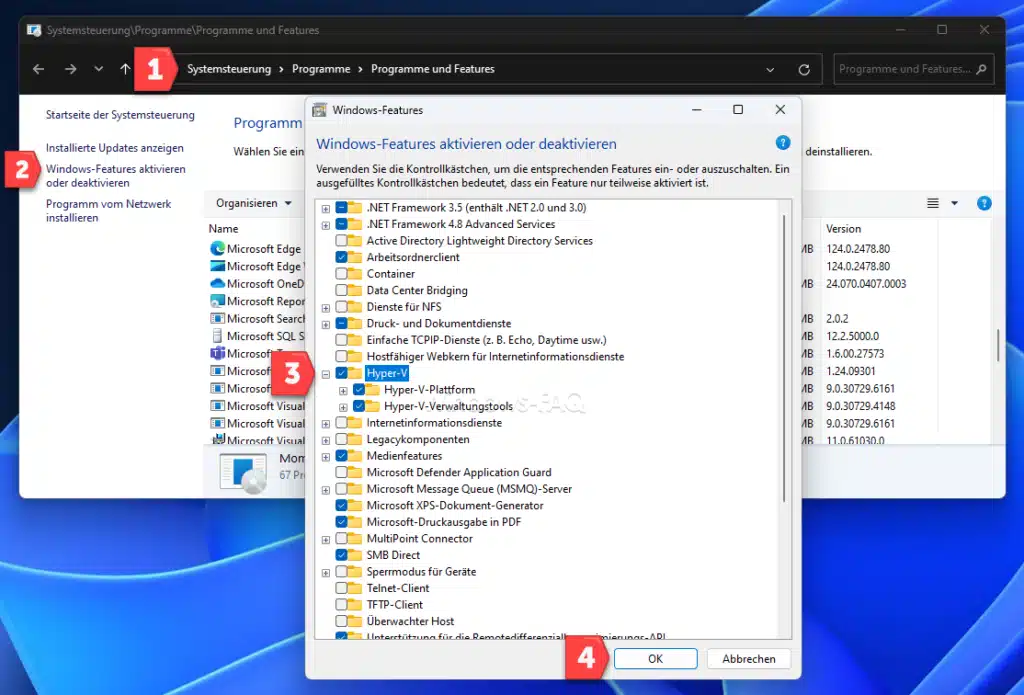The height and width of the screenshot is (695, 1024).
Task: Open Organisieren menu
Action: pos(253,203)
